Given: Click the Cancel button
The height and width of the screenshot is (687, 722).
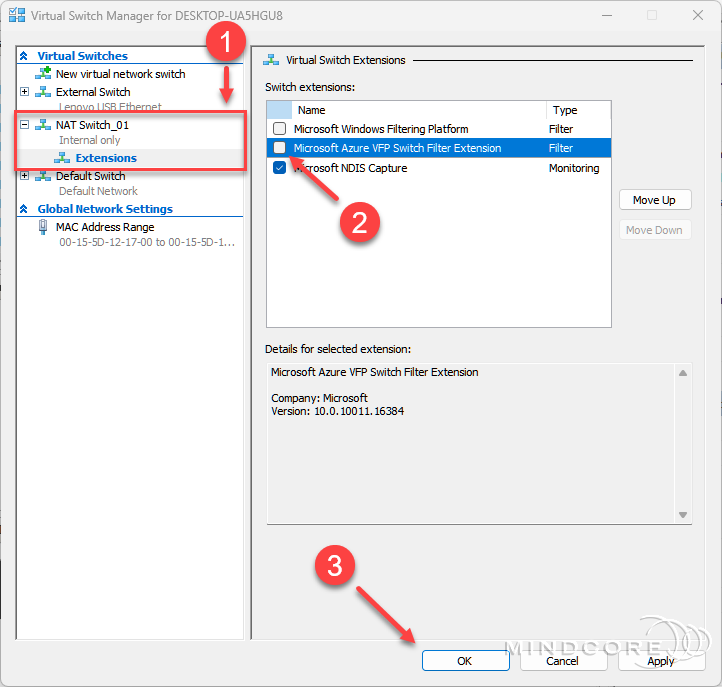Looking at the screenshot, I should [563, 661].
